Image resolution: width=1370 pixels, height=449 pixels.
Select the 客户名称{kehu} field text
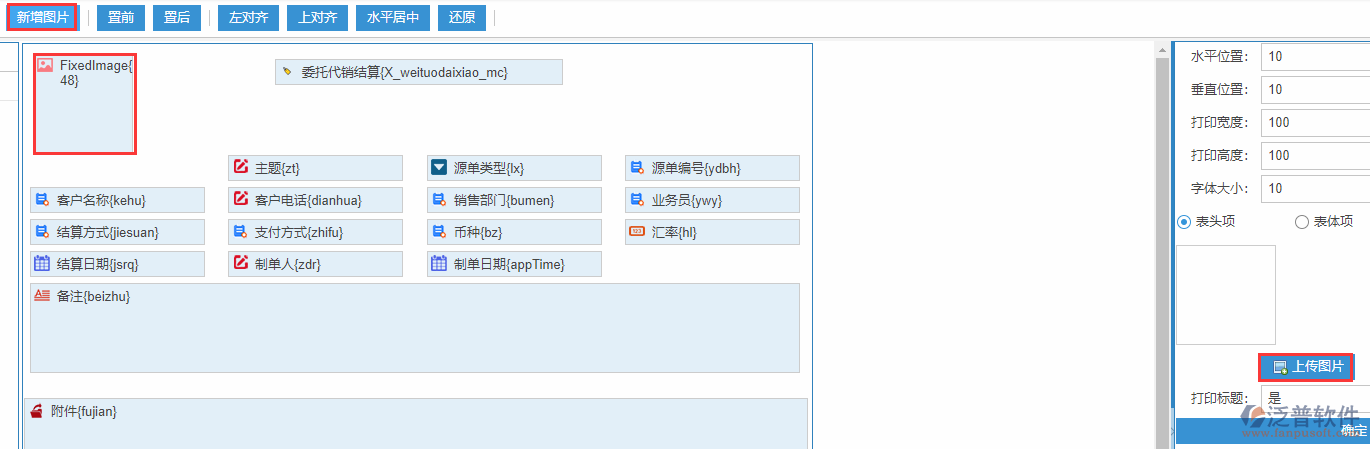[x=101, y=200]
